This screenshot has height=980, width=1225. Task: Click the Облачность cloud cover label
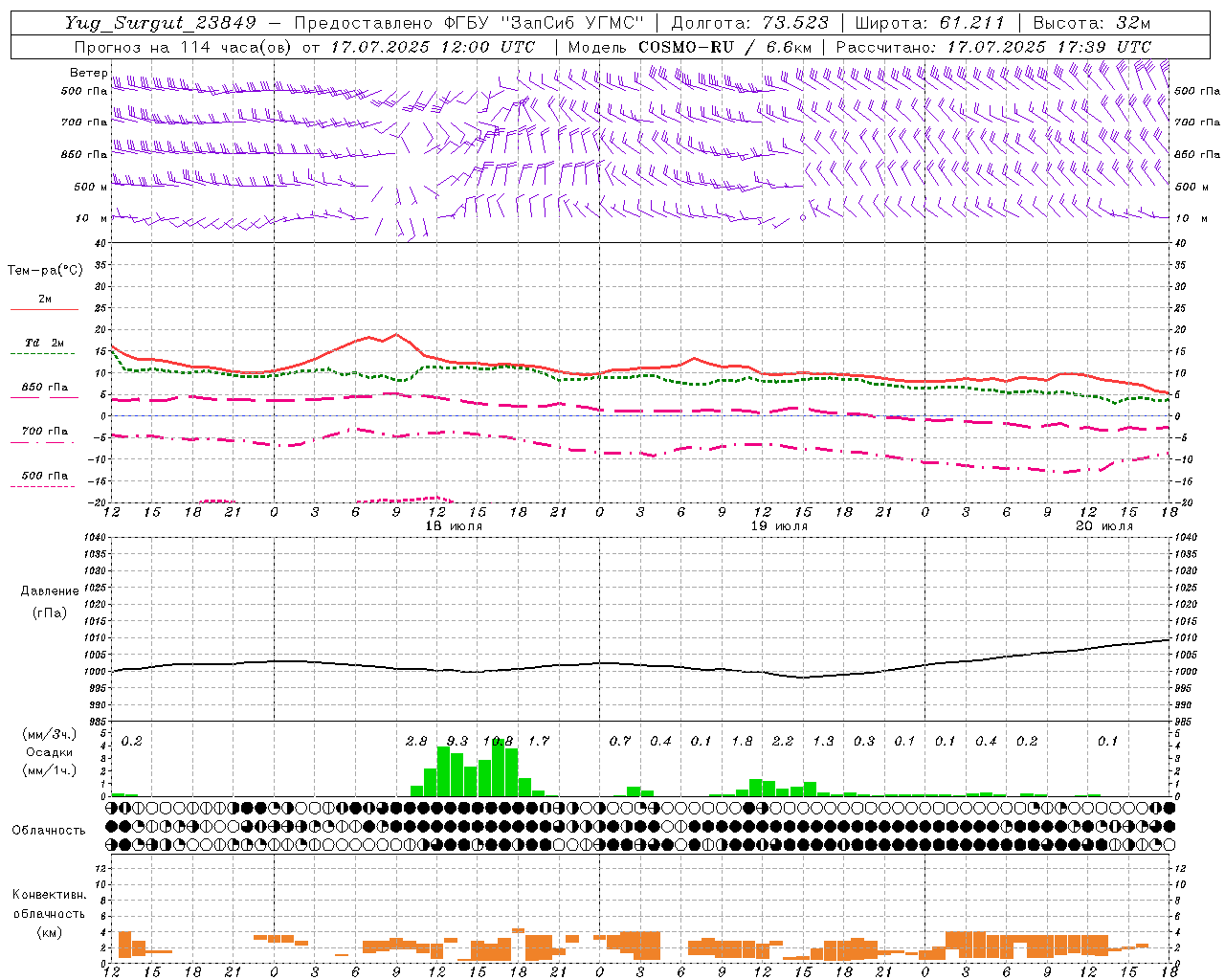click(48, 831)
